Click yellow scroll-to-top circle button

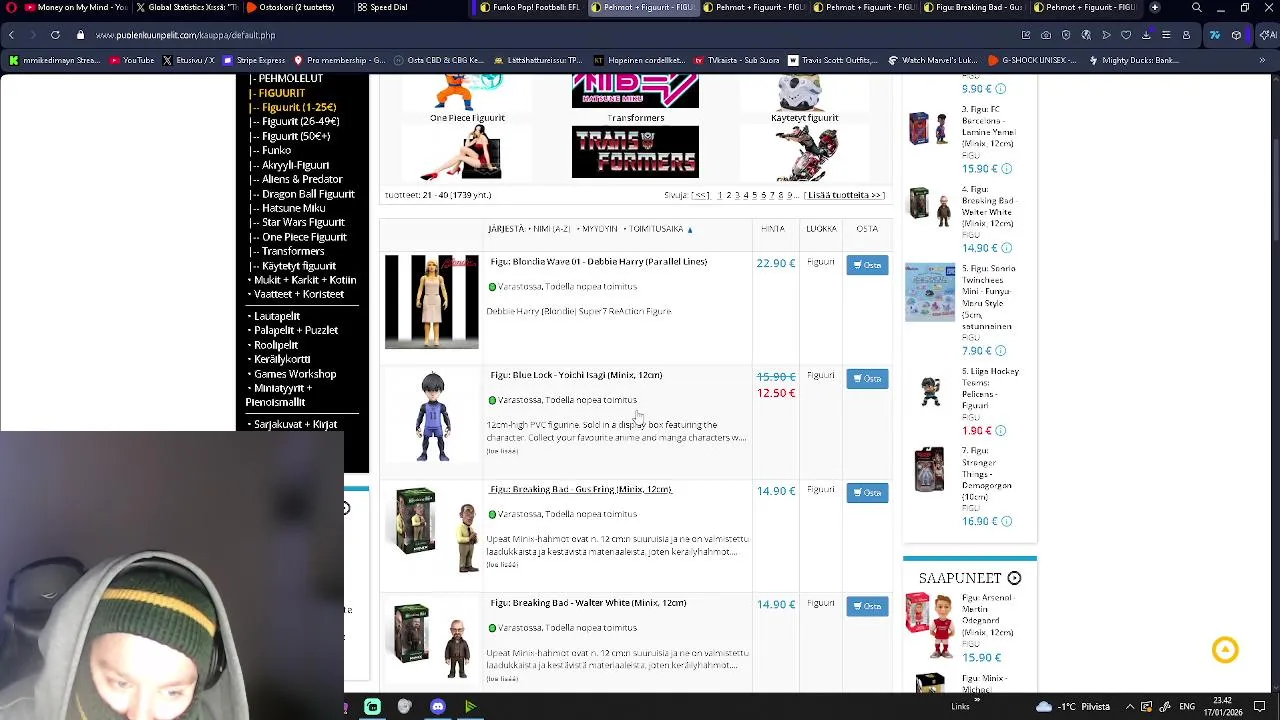pos(1225,649)
